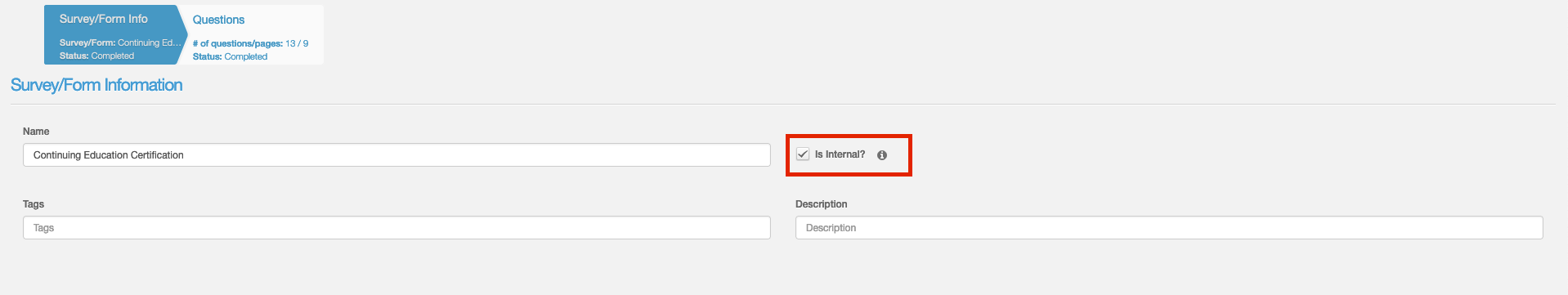The image size is (1568, 295).
Task: Click the 'Survey/Form Information' heading
Action: (x=96, y=85)
